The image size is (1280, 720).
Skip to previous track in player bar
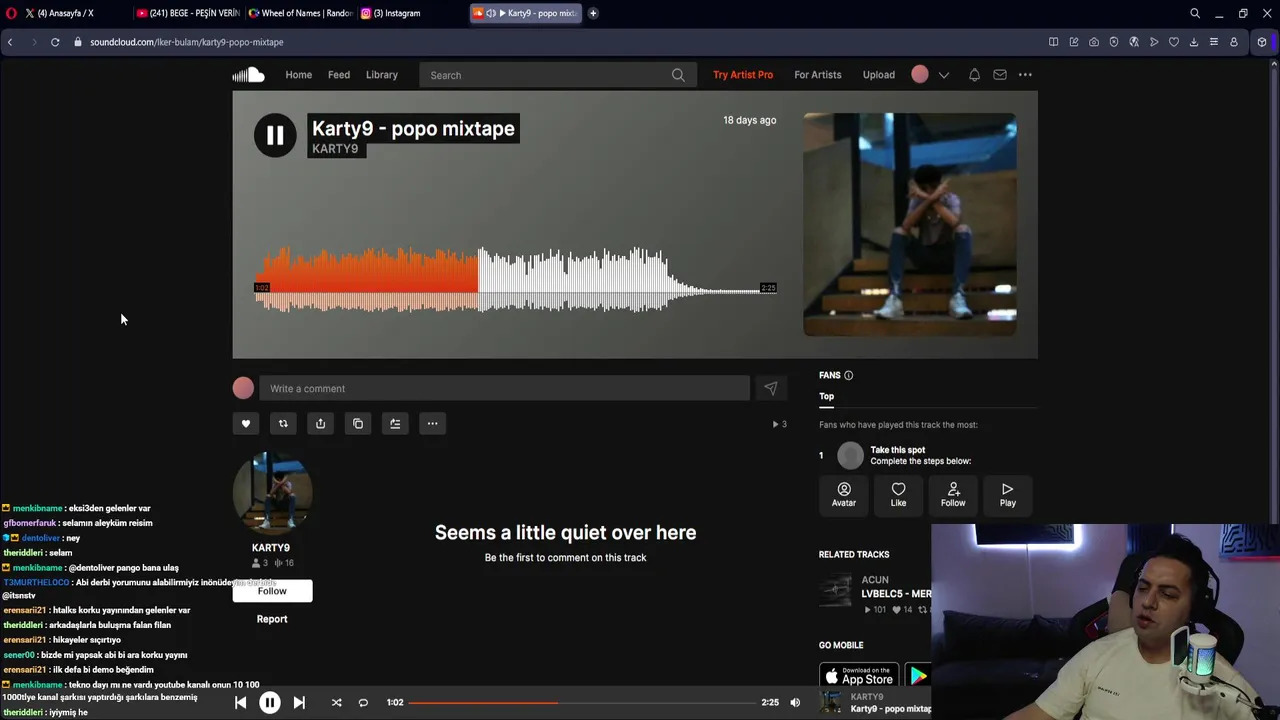pos(241,703)
